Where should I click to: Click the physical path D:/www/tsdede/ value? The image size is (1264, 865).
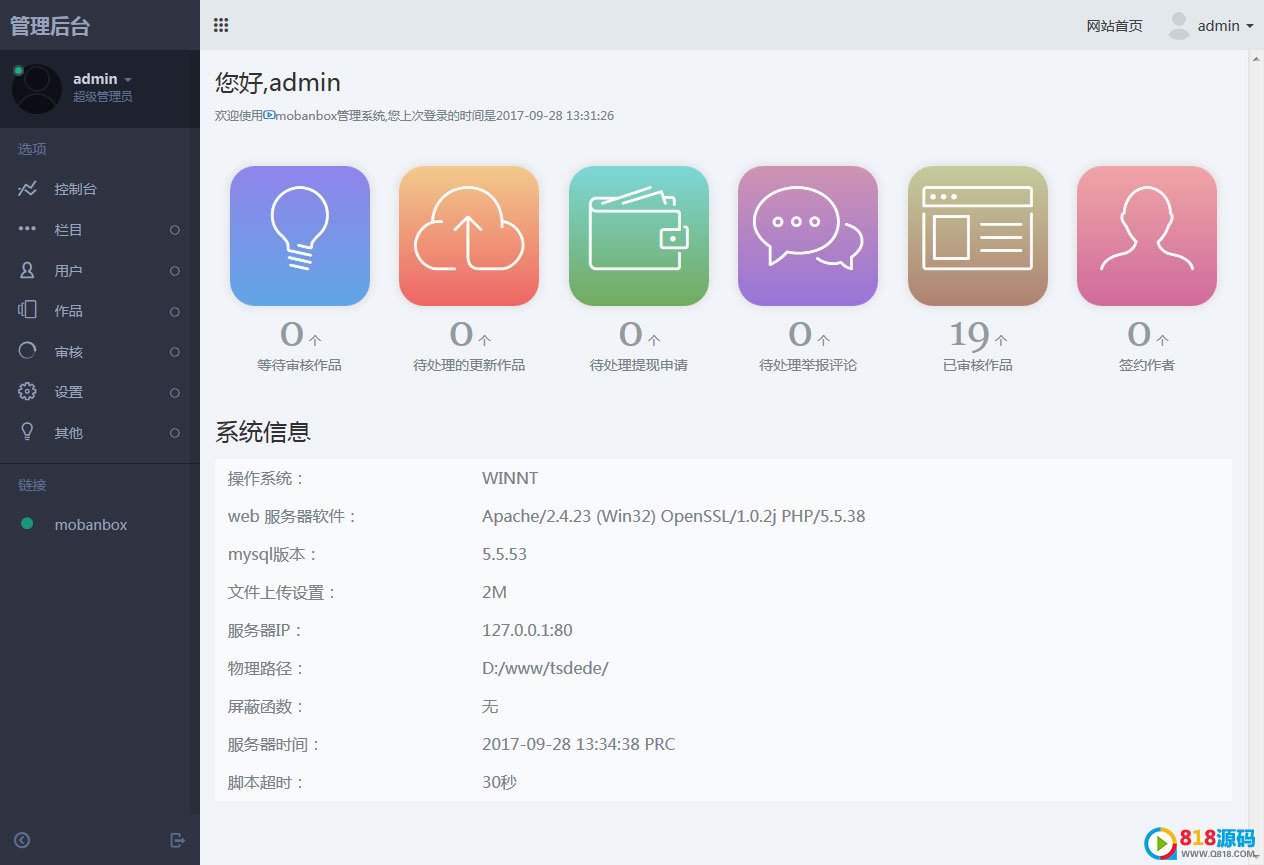pyautogui.click(x=545, y=668)
